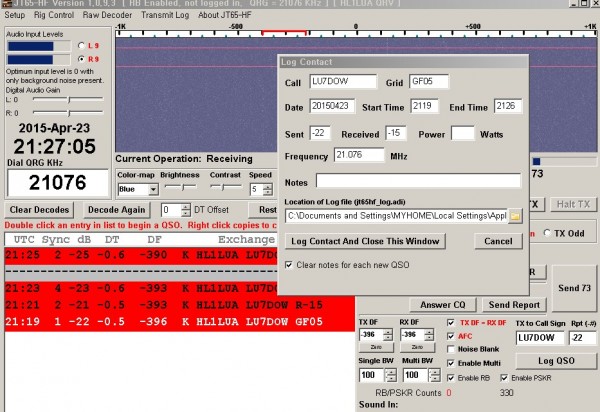This screenshot has height=412, width=600.
Task: Click the Halt TX button
Action: [573, 204]
